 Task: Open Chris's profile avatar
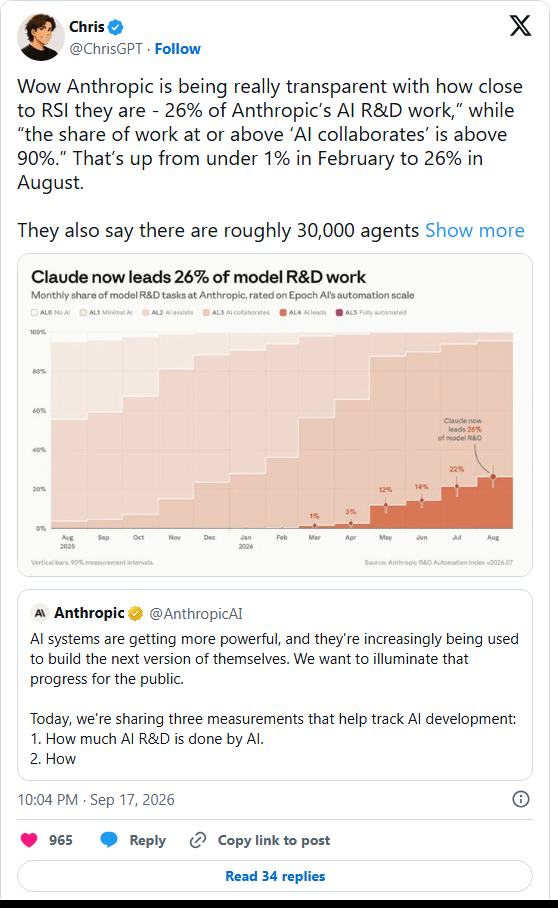40,37
